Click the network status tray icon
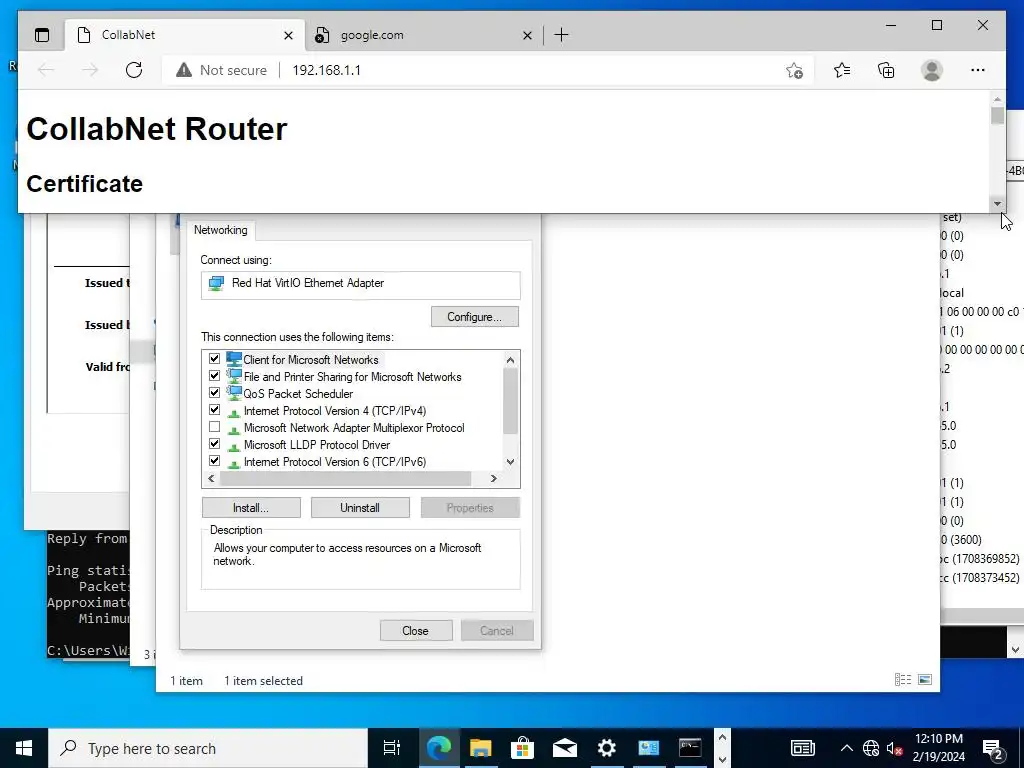This screenshot has width=1024, height=768. pyautogui.click(x=871, y=748)
